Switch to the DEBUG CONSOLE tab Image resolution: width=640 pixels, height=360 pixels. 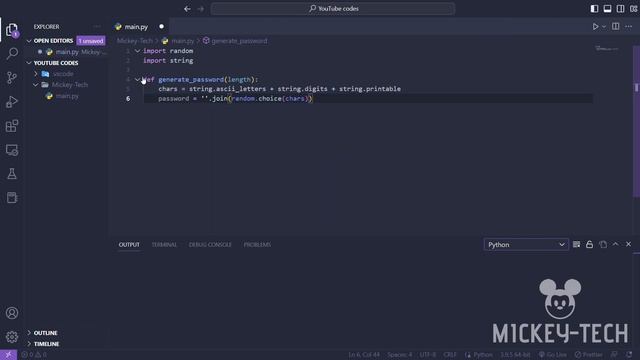(x=210, y=244)
